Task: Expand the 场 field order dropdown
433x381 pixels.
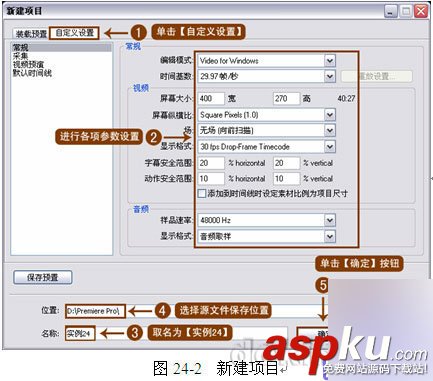Action: (x=329, y=130)
